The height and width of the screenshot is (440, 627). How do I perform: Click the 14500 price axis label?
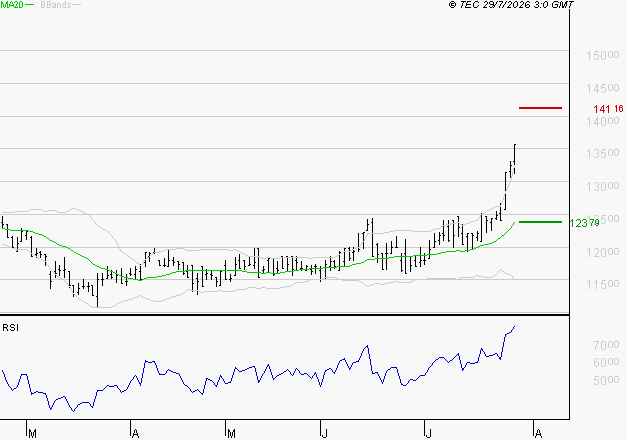coord(603,88)
